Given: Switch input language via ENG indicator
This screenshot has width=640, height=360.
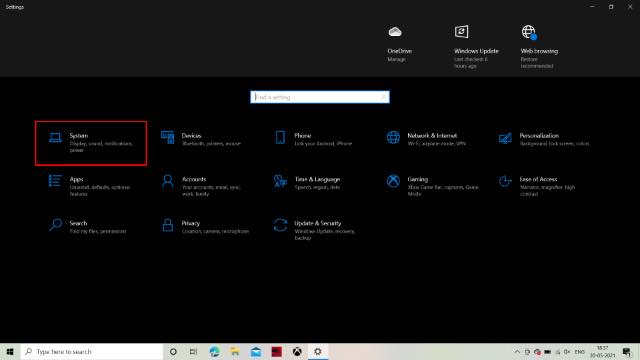Looking at the screenshot, I should coord(580,351).
